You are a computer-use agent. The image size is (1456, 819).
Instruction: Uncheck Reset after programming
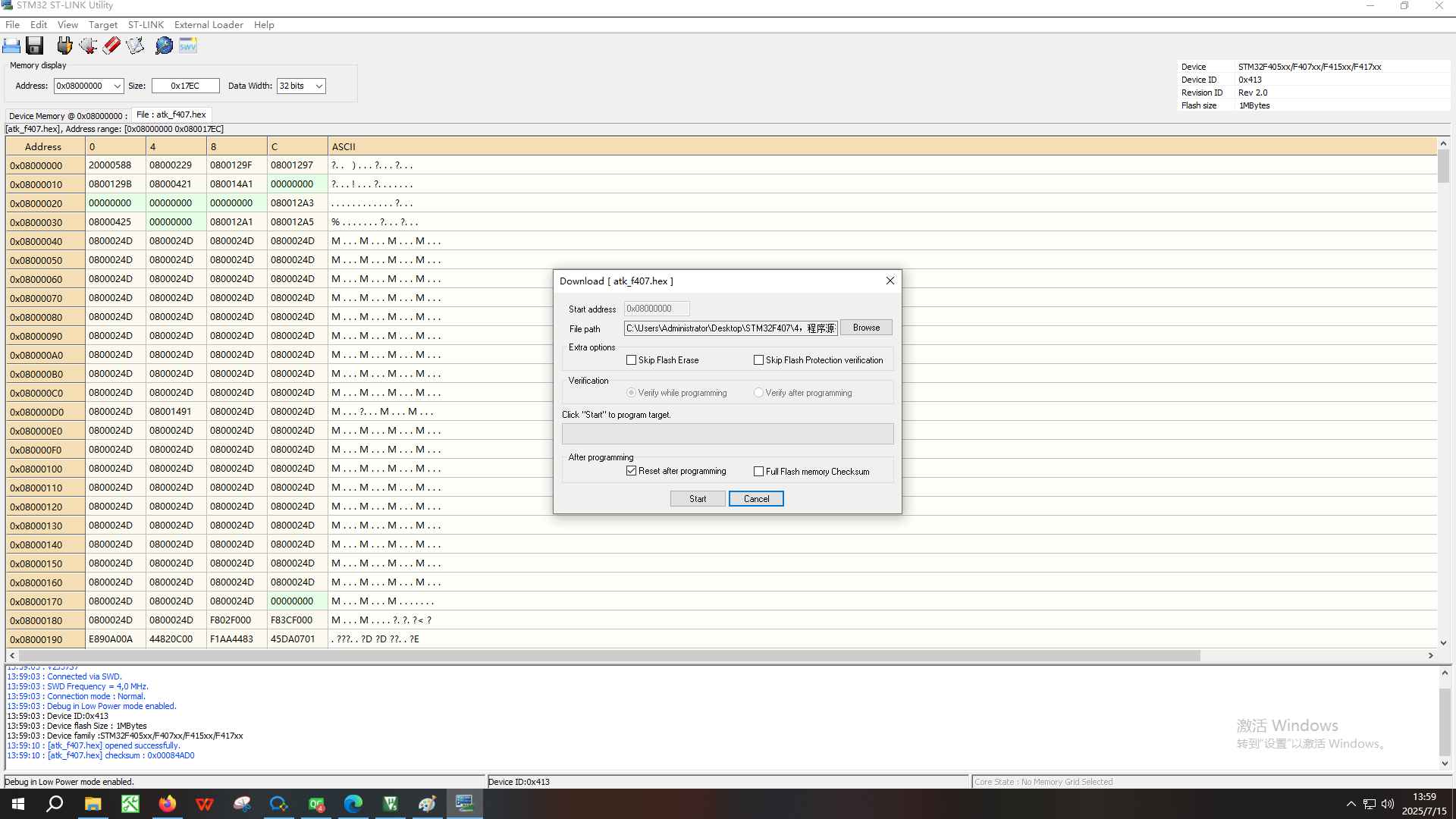(x=632, y=471)
